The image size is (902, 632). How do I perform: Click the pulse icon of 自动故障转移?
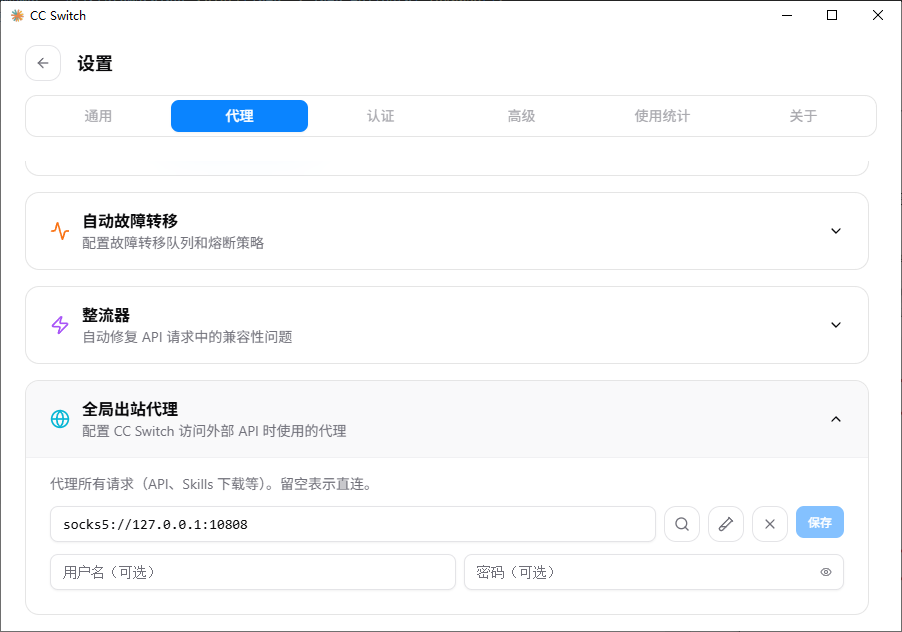pyautogui.click(x=60, y=231)
